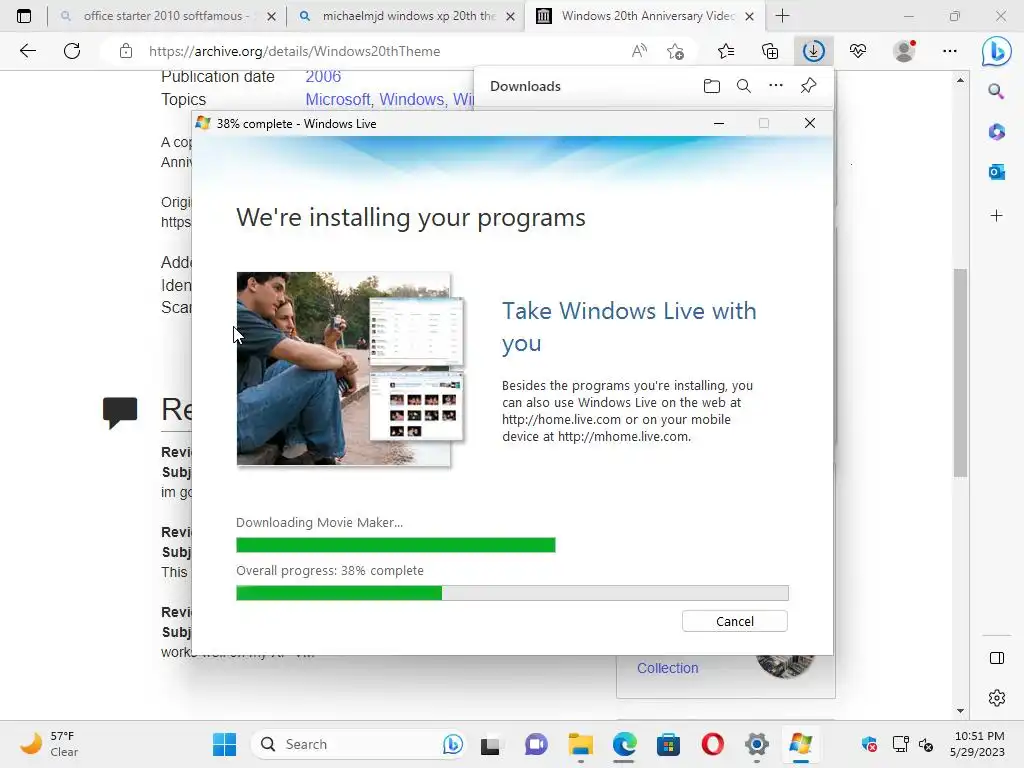Open Settings gear on taskbar
The height and width of the screenshot is (768, 1024).
(757, 744)
